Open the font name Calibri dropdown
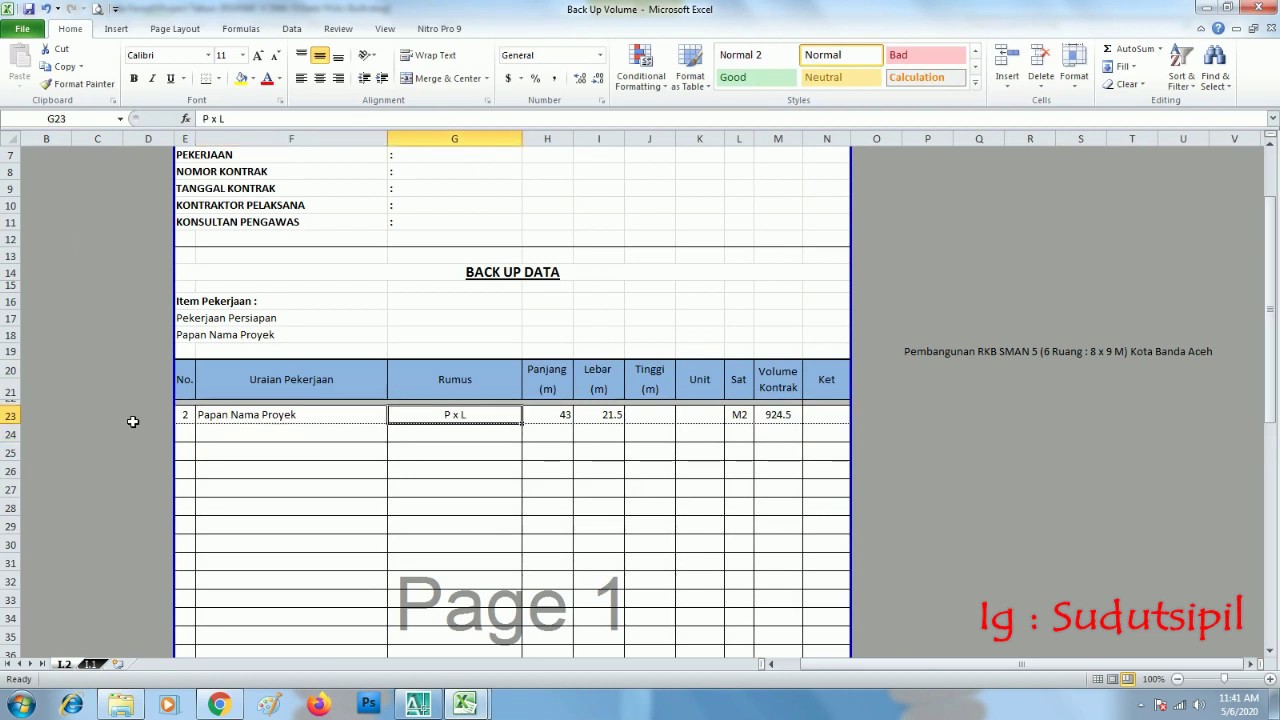 pos(208,55)
